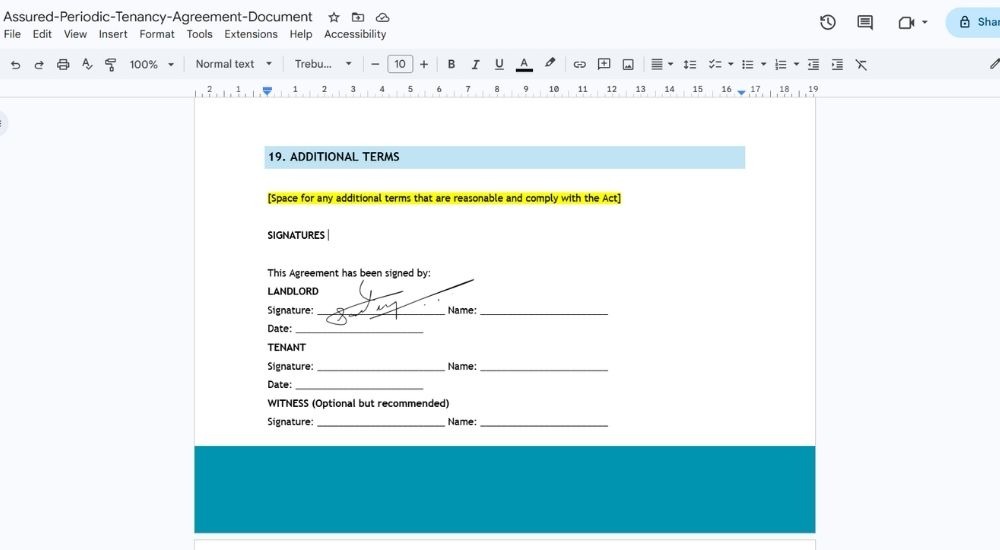Click the right indent marker on ruler
This screenshot has width=1000, height=550.
(741, 93)
